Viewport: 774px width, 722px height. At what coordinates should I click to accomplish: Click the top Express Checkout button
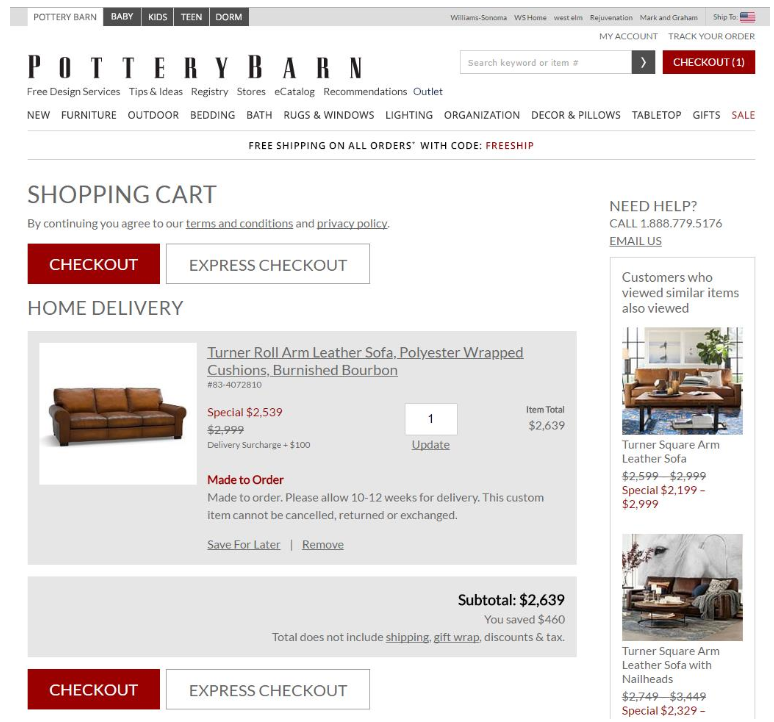click(268, 264)
